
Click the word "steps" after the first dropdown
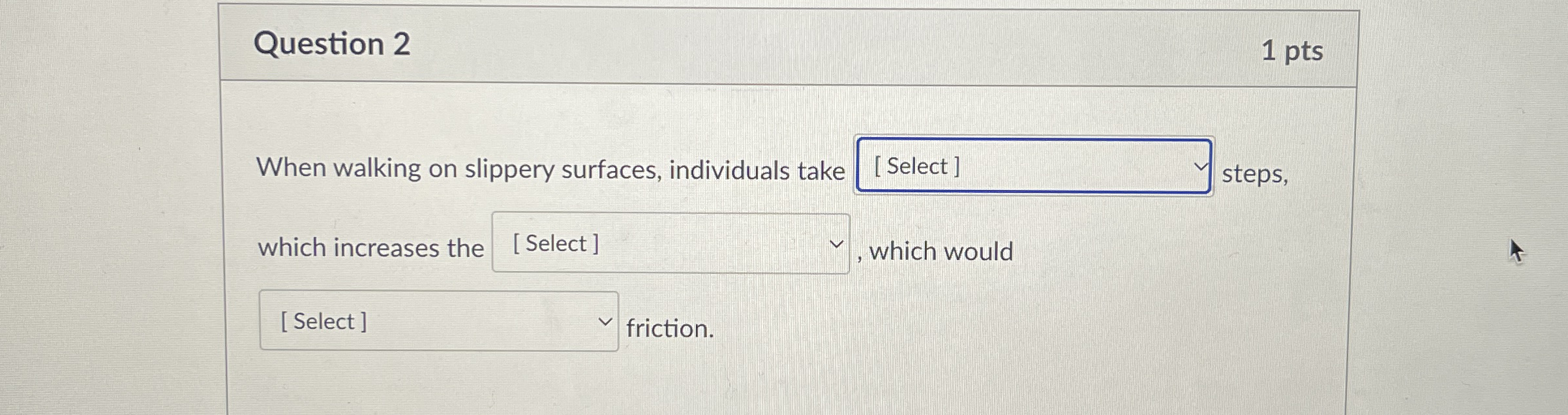point(1252,174)
